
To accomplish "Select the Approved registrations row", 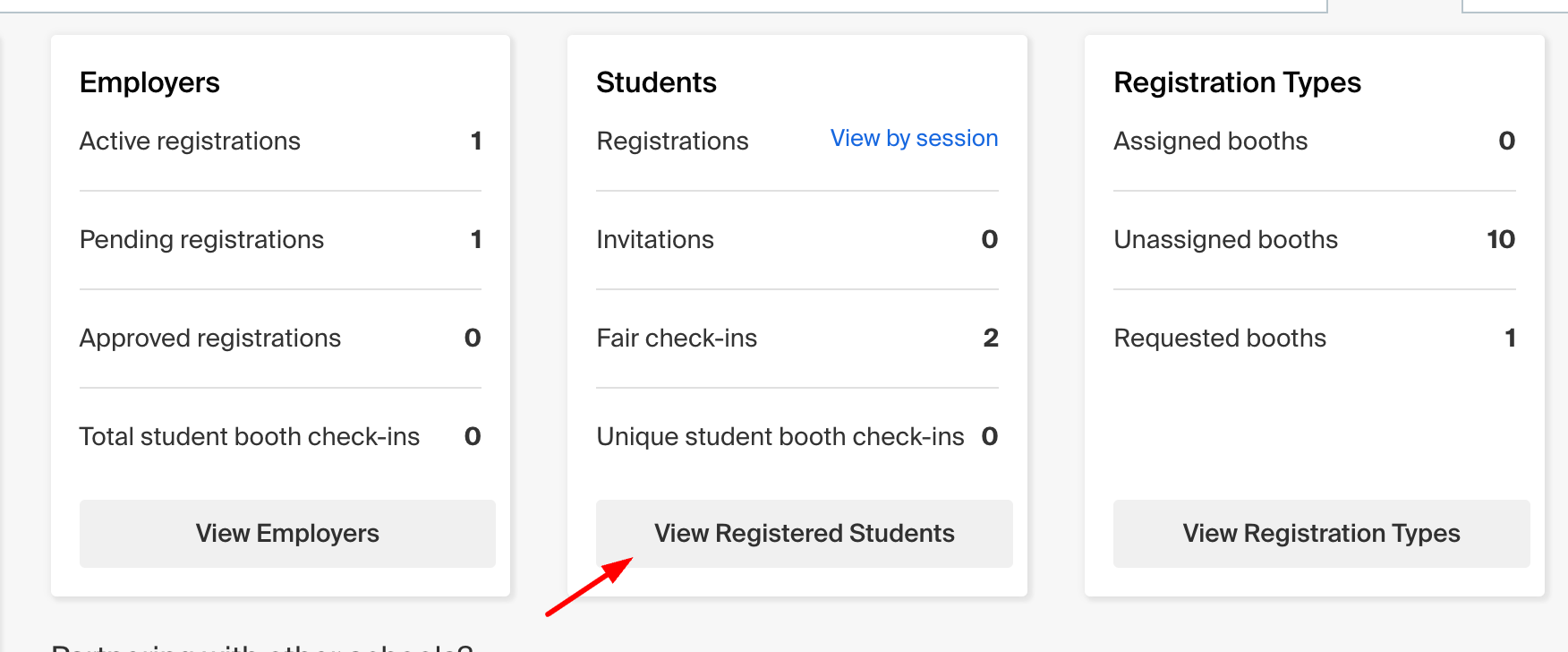I will pyautogui.click(x=280, y=339).
